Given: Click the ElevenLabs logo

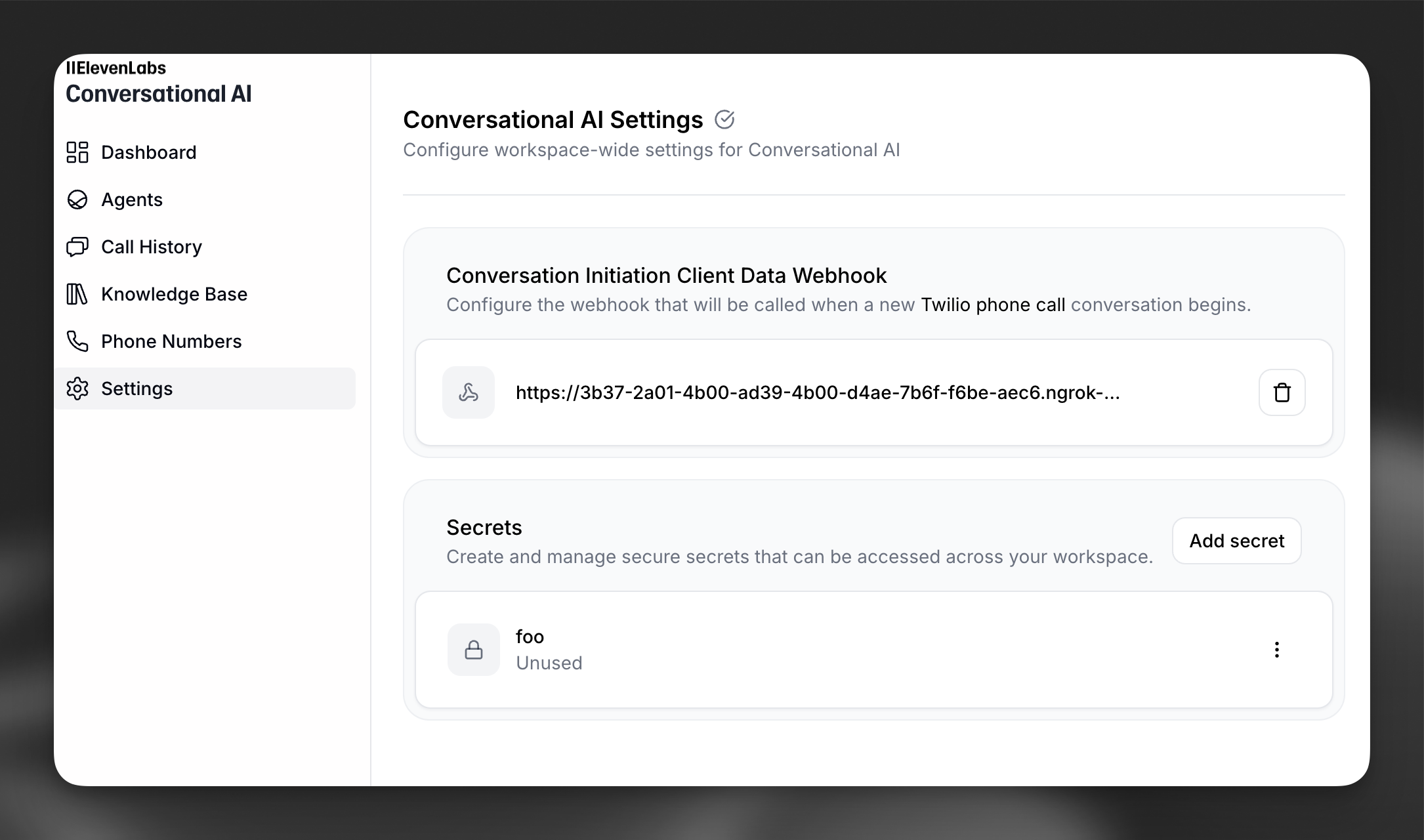Looking at the screenshot, I should (x=116, y=68).
